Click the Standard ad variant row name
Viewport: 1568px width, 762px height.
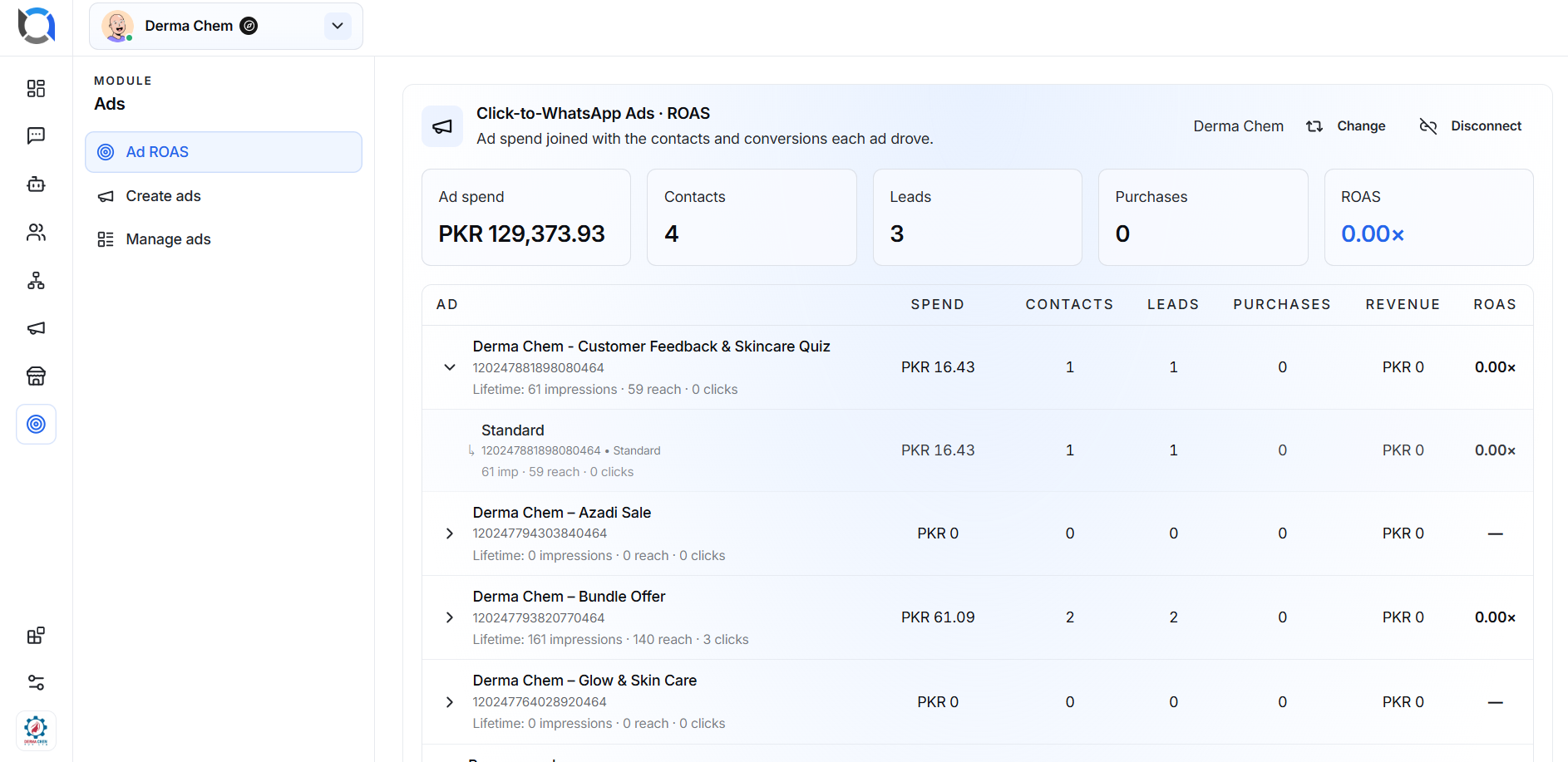[x=513, y=430]
